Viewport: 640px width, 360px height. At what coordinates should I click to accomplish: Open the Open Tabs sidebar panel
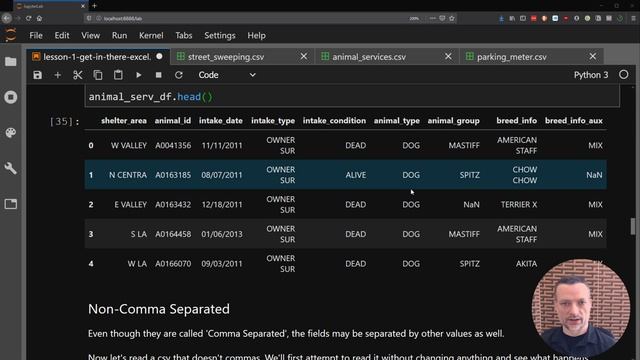[11, 204]
